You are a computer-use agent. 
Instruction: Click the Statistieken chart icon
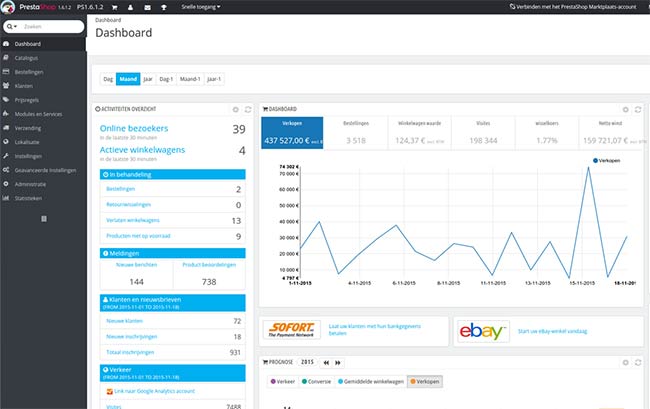tap(6, 198)
